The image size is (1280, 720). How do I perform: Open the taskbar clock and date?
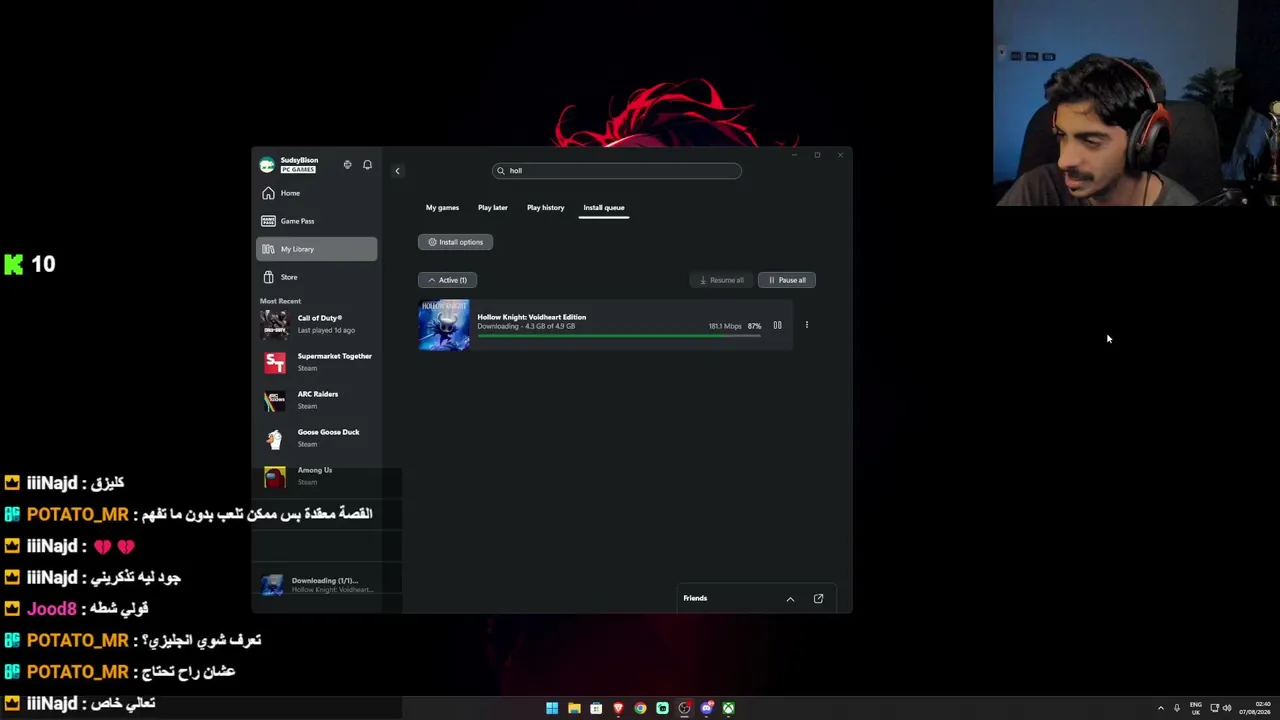pyautogui.click(x=1255, y=708)
